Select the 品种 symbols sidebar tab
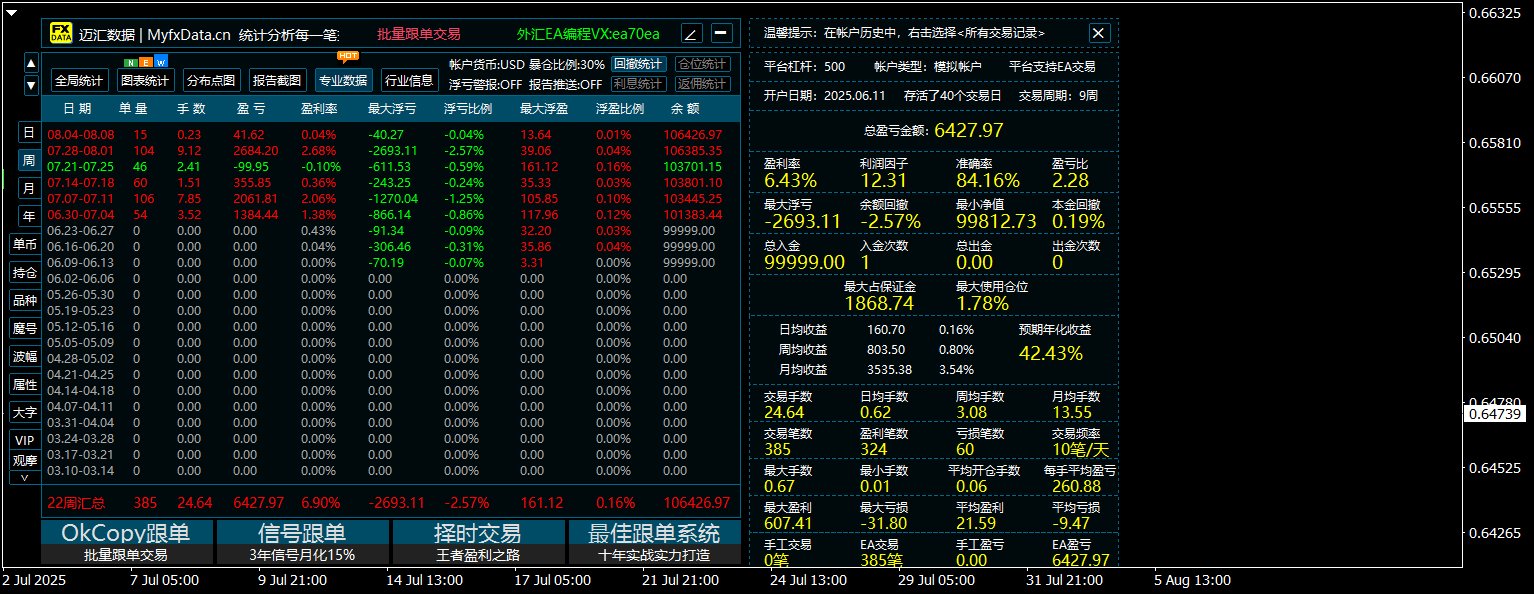This screenshot has width=1534, height=594. click(x=25, y=301)
